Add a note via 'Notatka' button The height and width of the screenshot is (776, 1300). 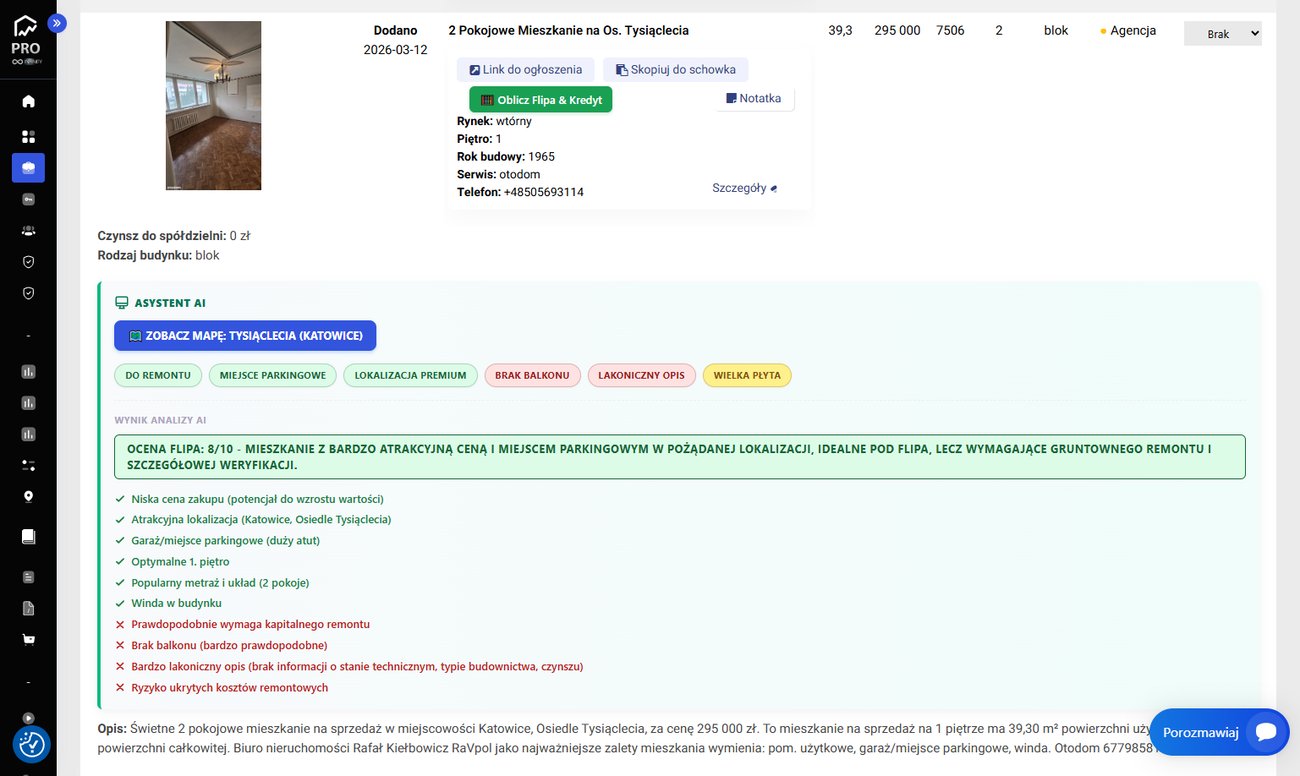tap(754, 98)
